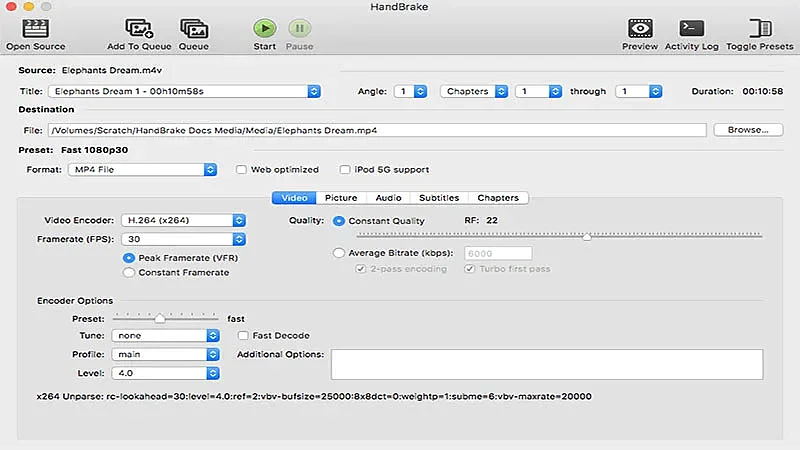Toggle the 2-pass encoding checkbox

[361, 269]
